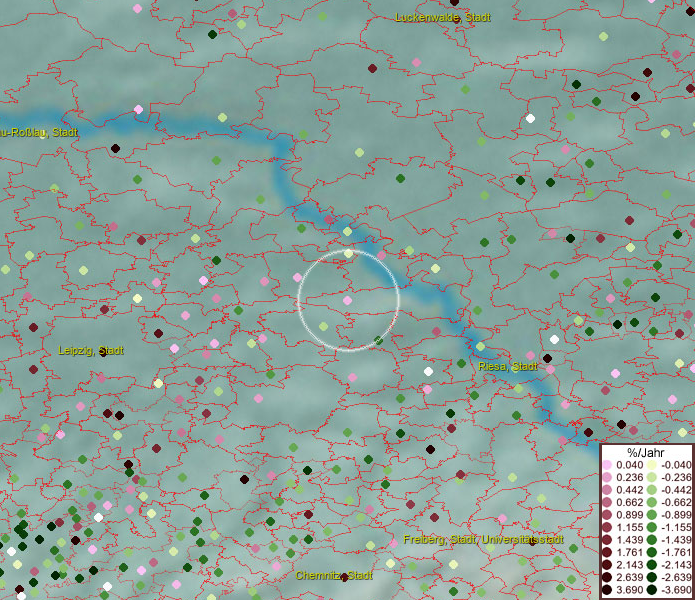Click the 1.155 maroon legend swatch
Image resolution: width=695 pixels, height=600 pixels.
click(x=607, y=527)
